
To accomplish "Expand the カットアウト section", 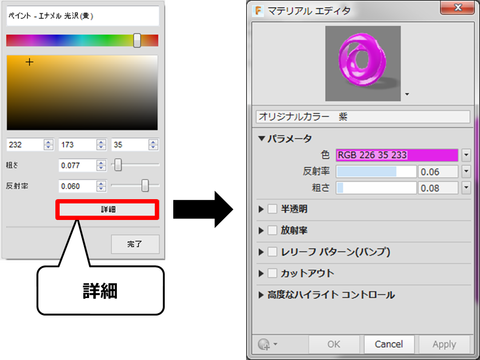I will point(261,274).
